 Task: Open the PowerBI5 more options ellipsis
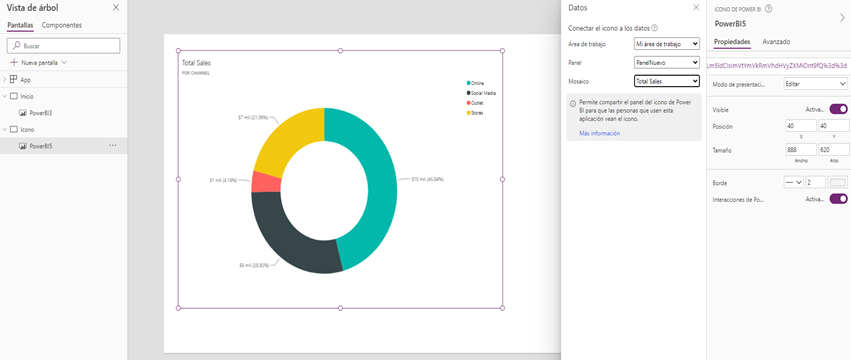pyautogui.click(x=112, y=146)
